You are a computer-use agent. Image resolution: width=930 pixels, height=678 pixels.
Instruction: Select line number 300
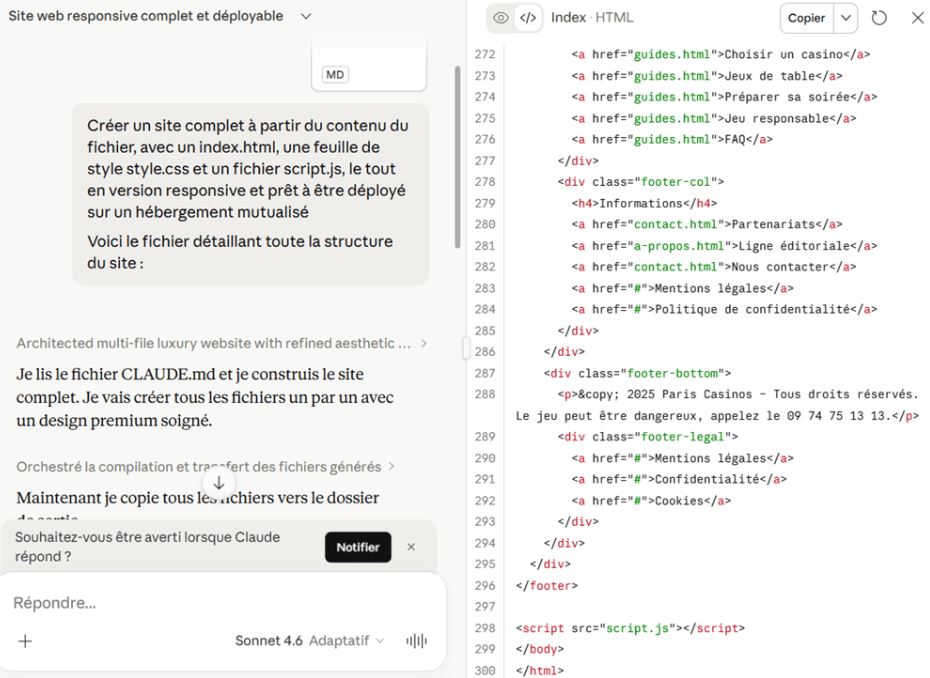pos(485,670)
